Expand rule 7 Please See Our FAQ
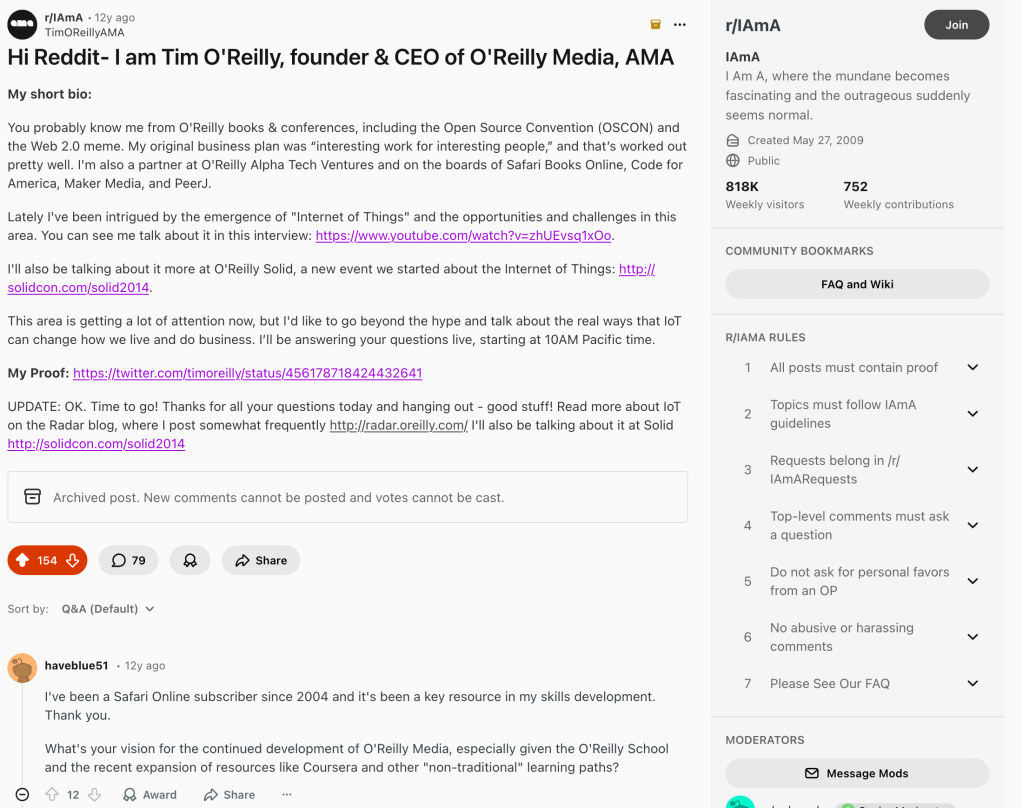1023x808 pixels. (x=972, y=684)
